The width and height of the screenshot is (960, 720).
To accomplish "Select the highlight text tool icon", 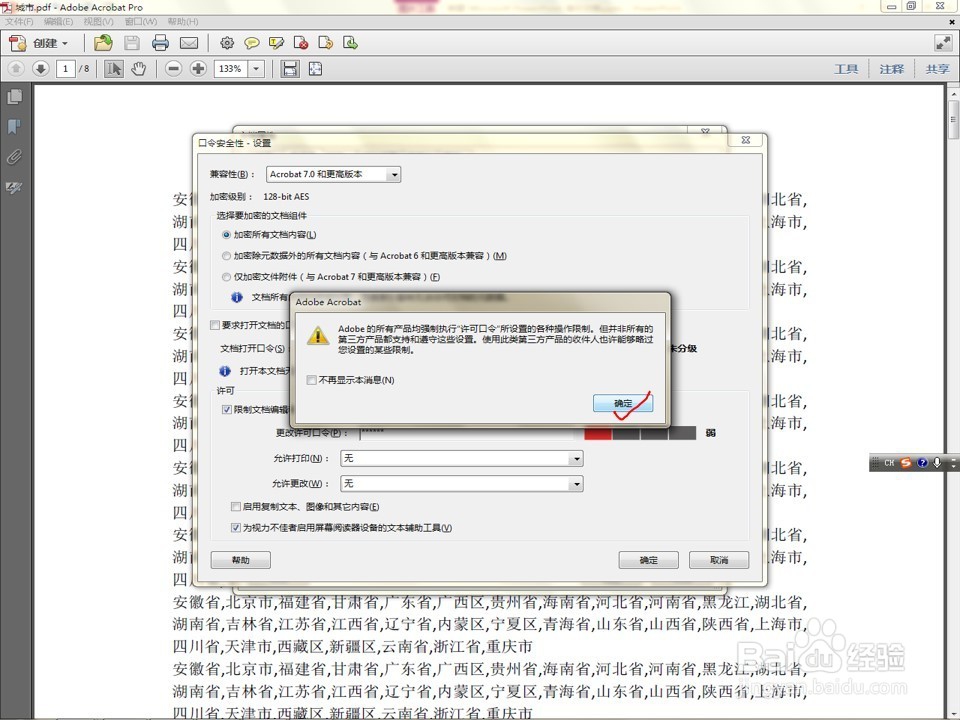I will (x=276, y=43).
